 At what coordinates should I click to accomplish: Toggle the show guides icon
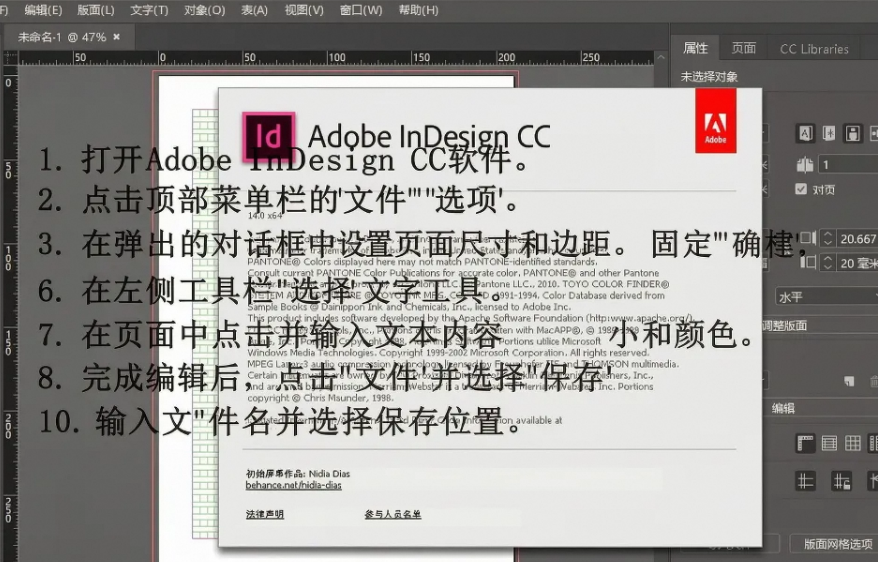pyautogui.click(x=805, y=481)
